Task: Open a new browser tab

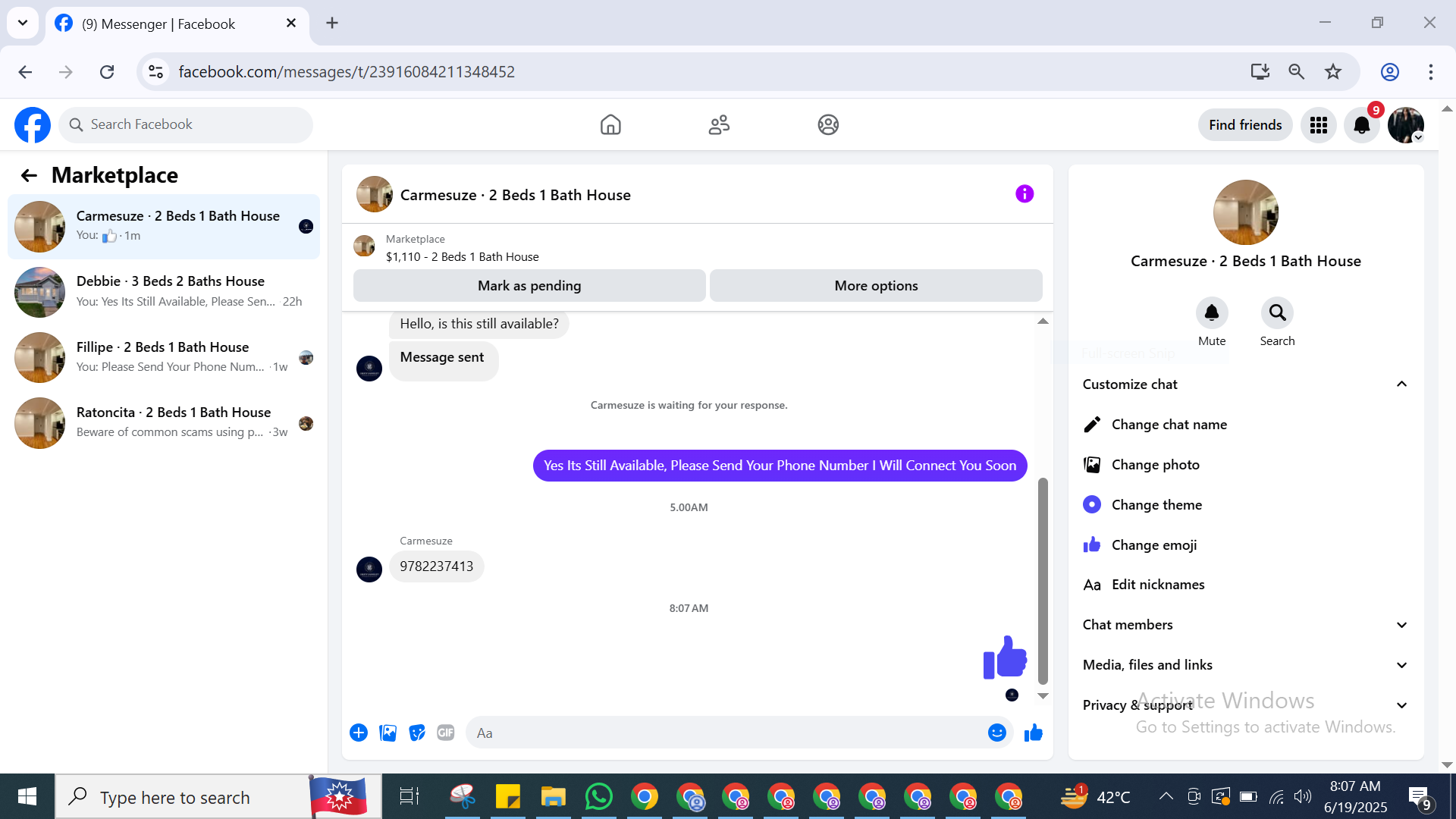Action: point(332,23)
